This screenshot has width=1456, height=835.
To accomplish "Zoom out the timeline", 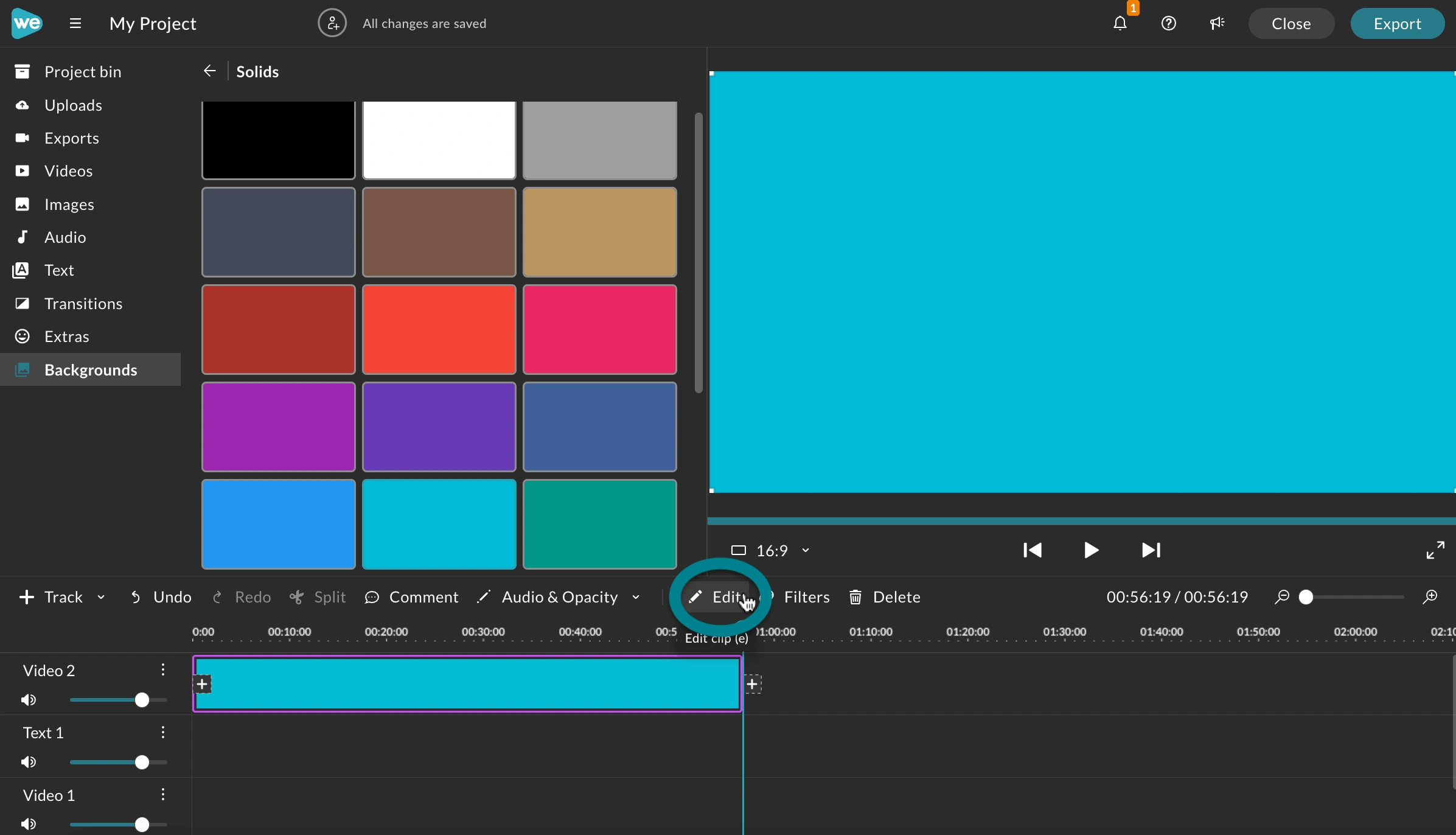I will pos(1282,596).
